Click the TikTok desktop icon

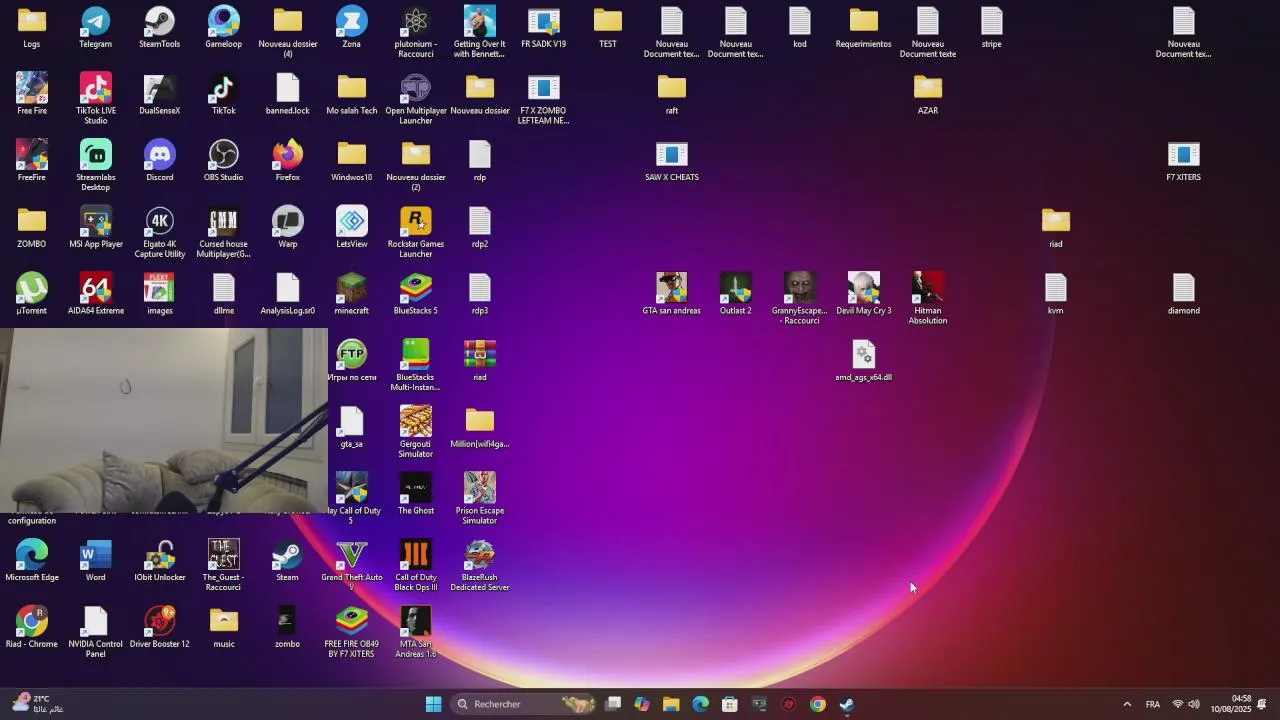(224, 94)
